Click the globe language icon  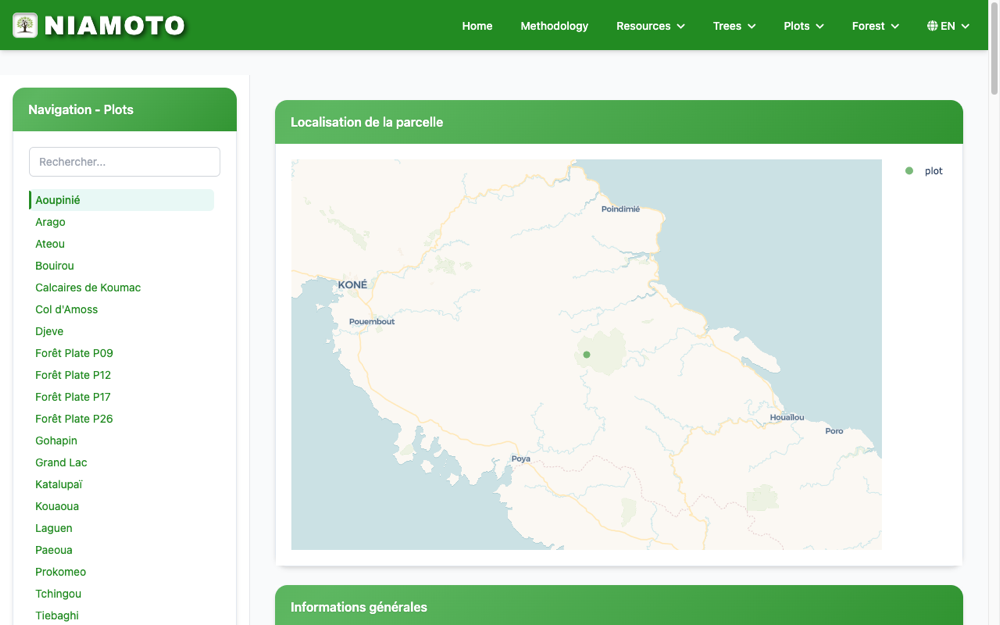pyautogui.click(x=932, y=26)
